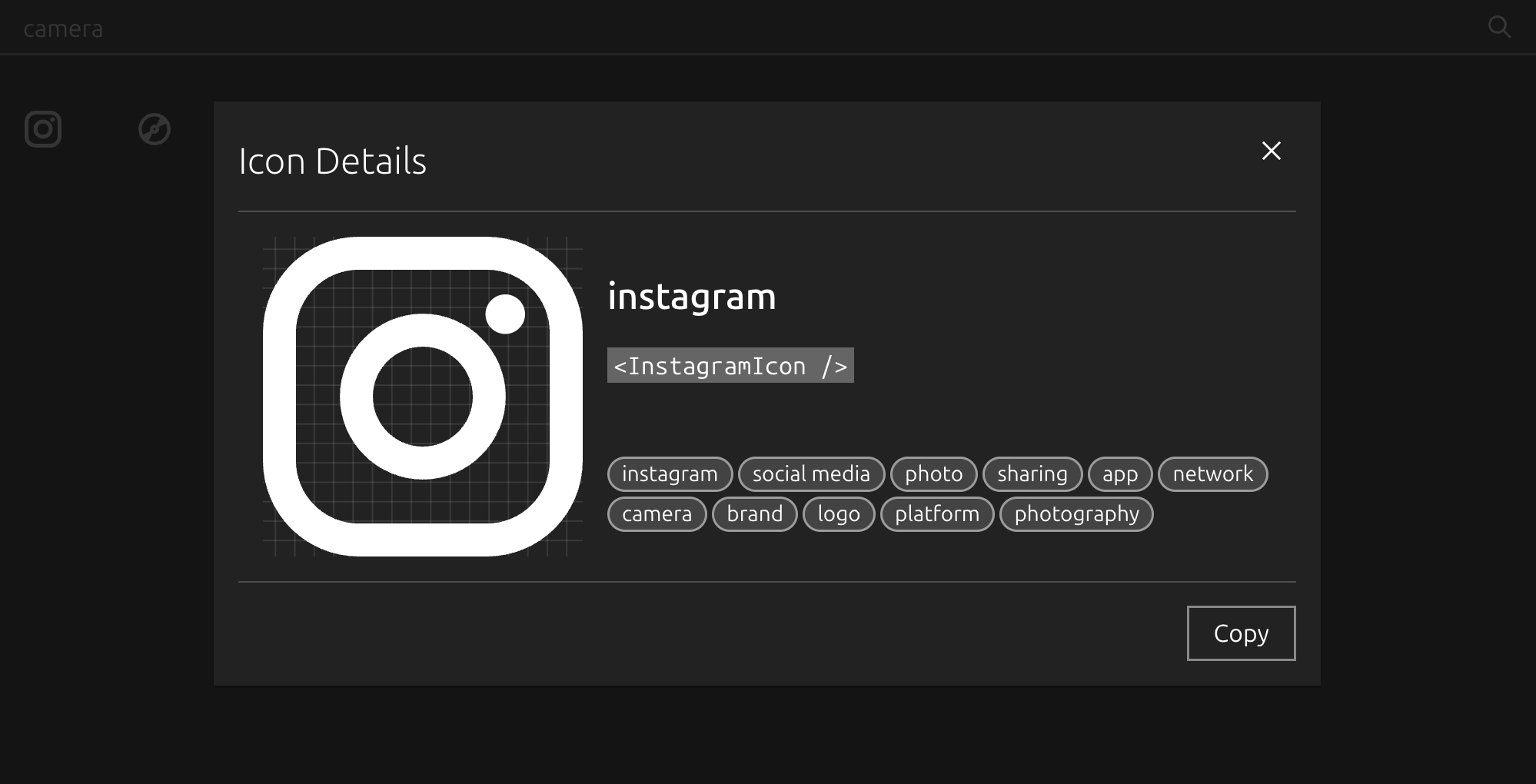Click the large Instagram icon preview
The height and width of the screenshot is (784, 1536).
point(423,397)
